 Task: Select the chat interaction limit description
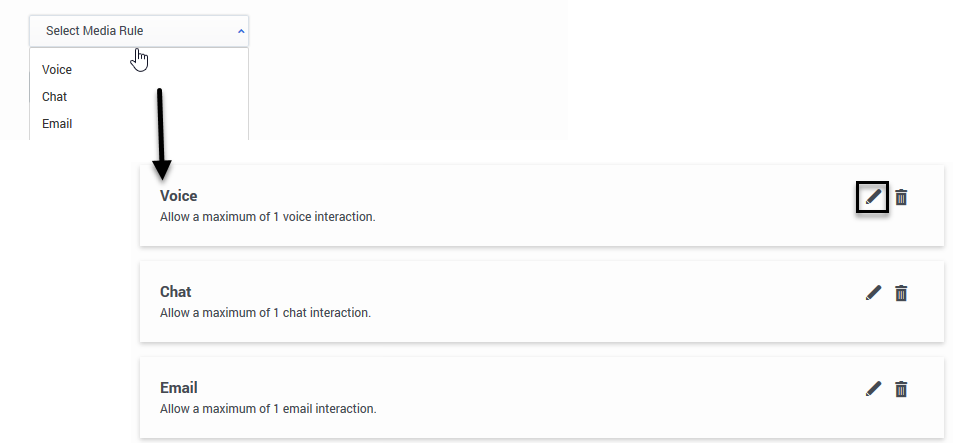[265, 312]
